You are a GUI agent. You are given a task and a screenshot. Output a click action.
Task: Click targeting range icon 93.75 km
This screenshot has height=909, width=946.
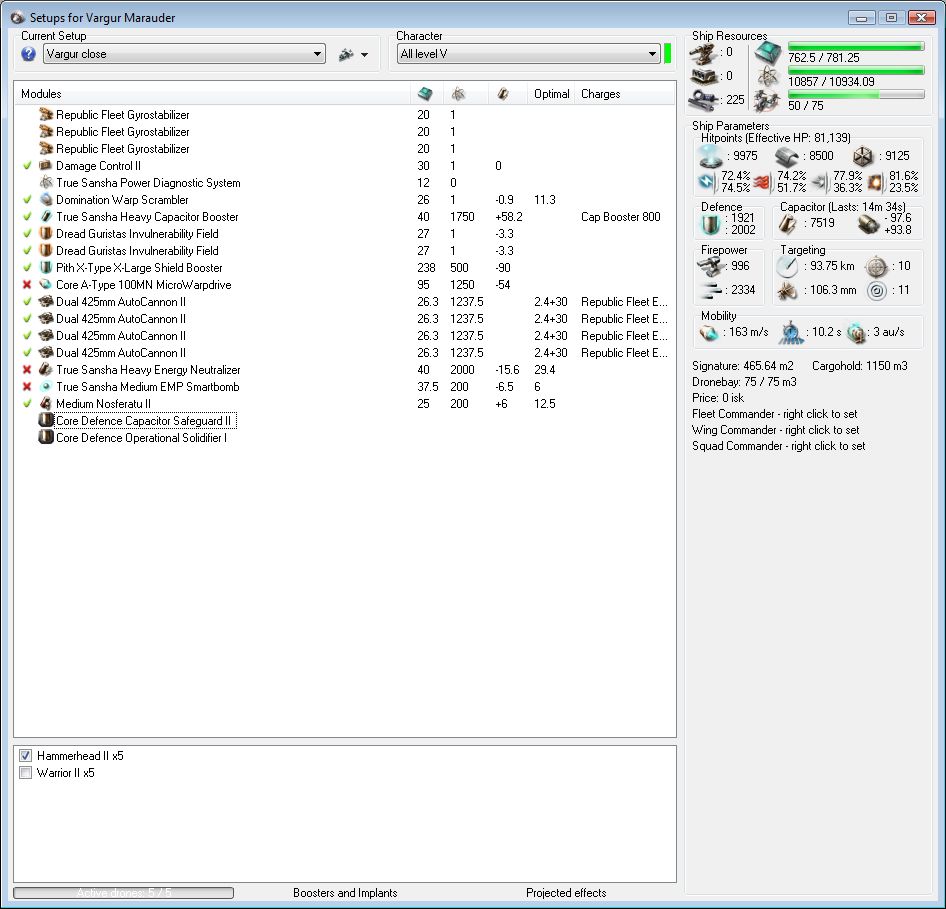787,266
